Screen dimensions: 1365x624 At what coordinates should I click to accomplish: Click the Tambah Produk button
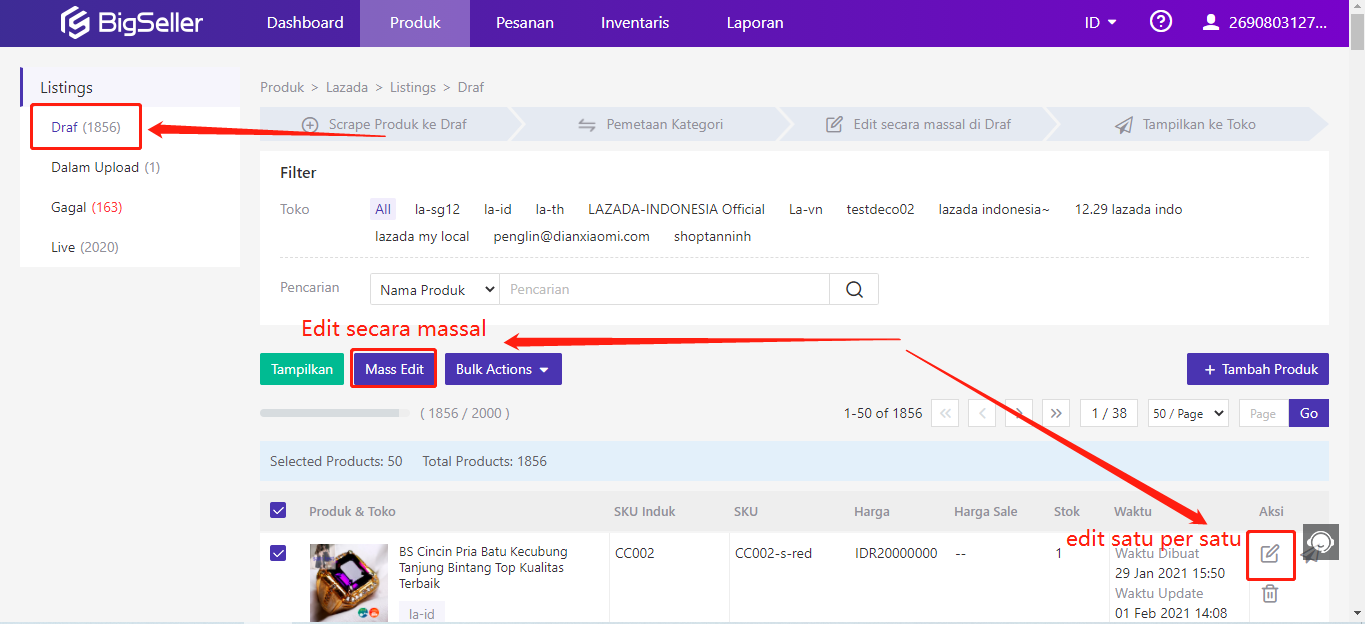pos(1258,369)
